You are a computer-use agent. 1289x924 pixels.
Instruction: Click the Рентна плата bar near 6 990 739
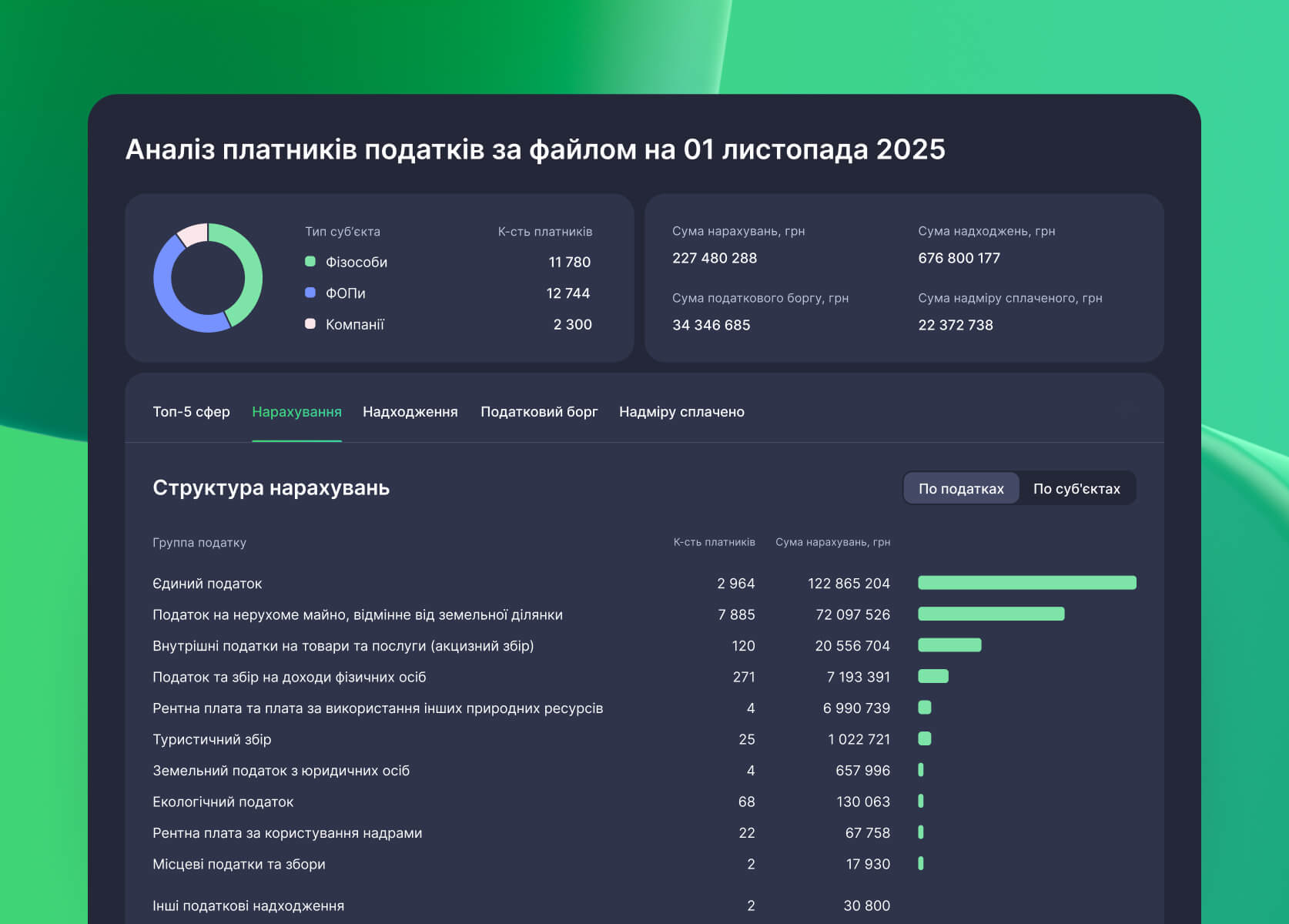tap(925, 707)
